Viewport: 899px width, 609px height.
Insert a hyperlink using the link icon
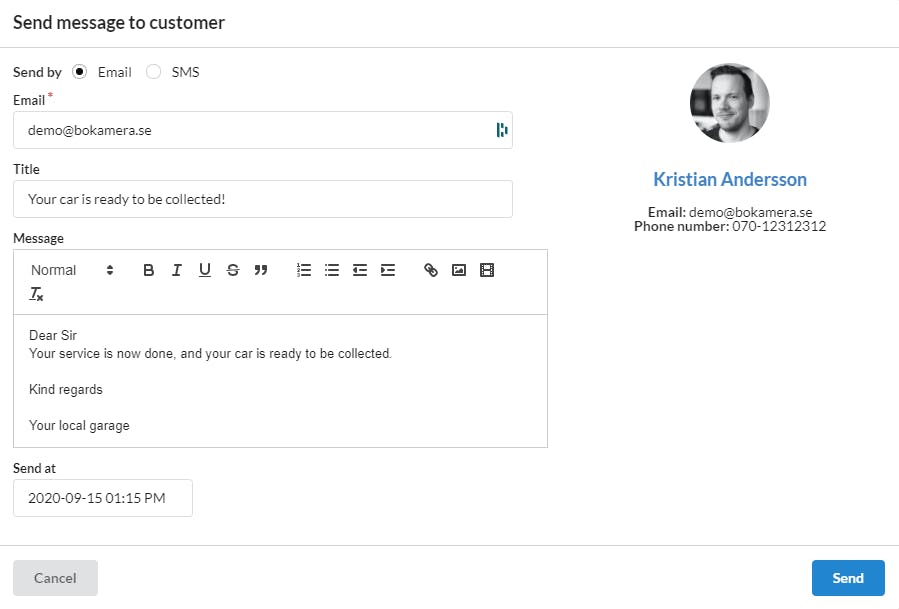pos(431,270)
